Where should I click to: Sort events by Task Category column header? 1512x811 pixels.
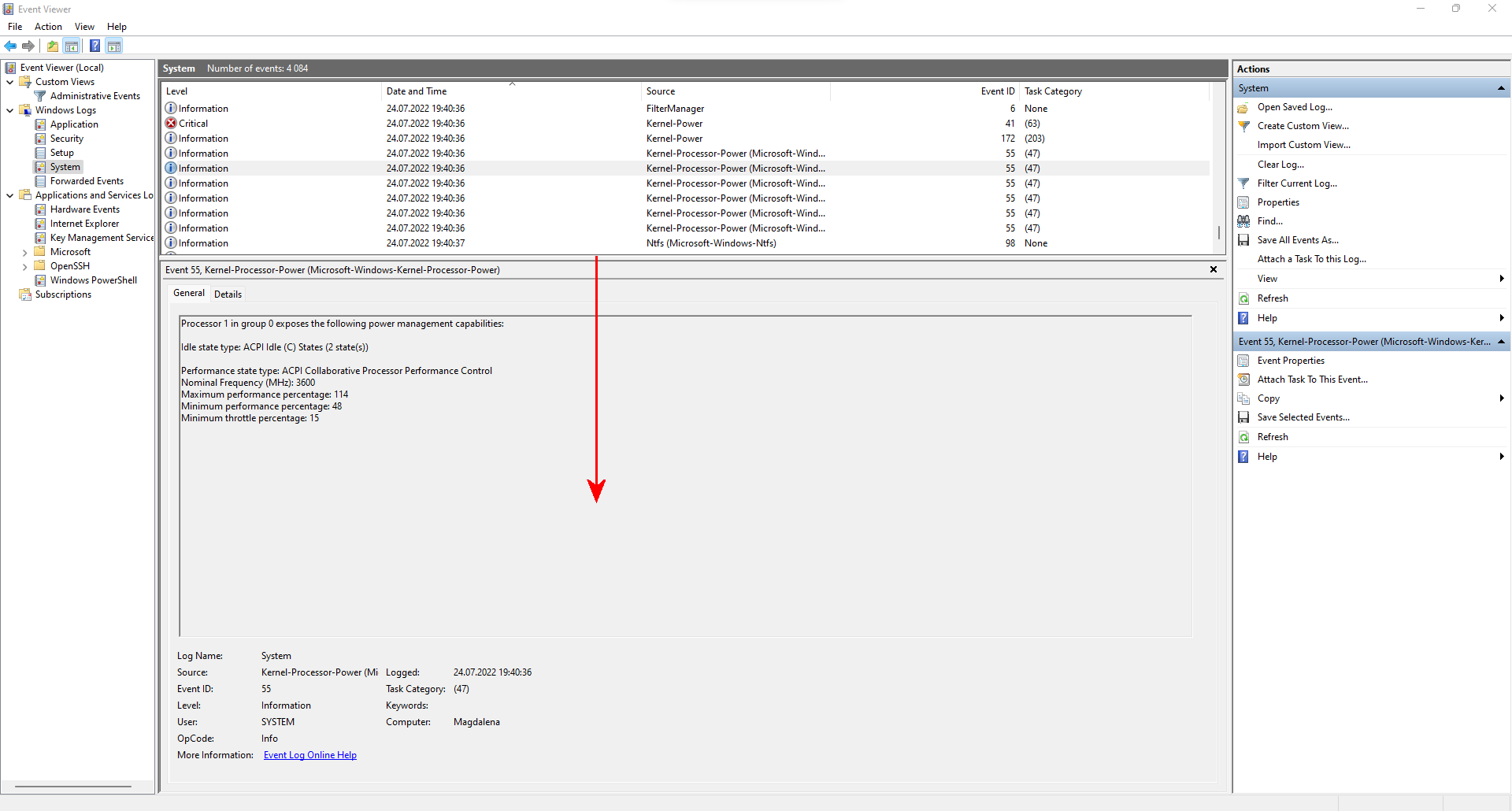click(1114, 91)
